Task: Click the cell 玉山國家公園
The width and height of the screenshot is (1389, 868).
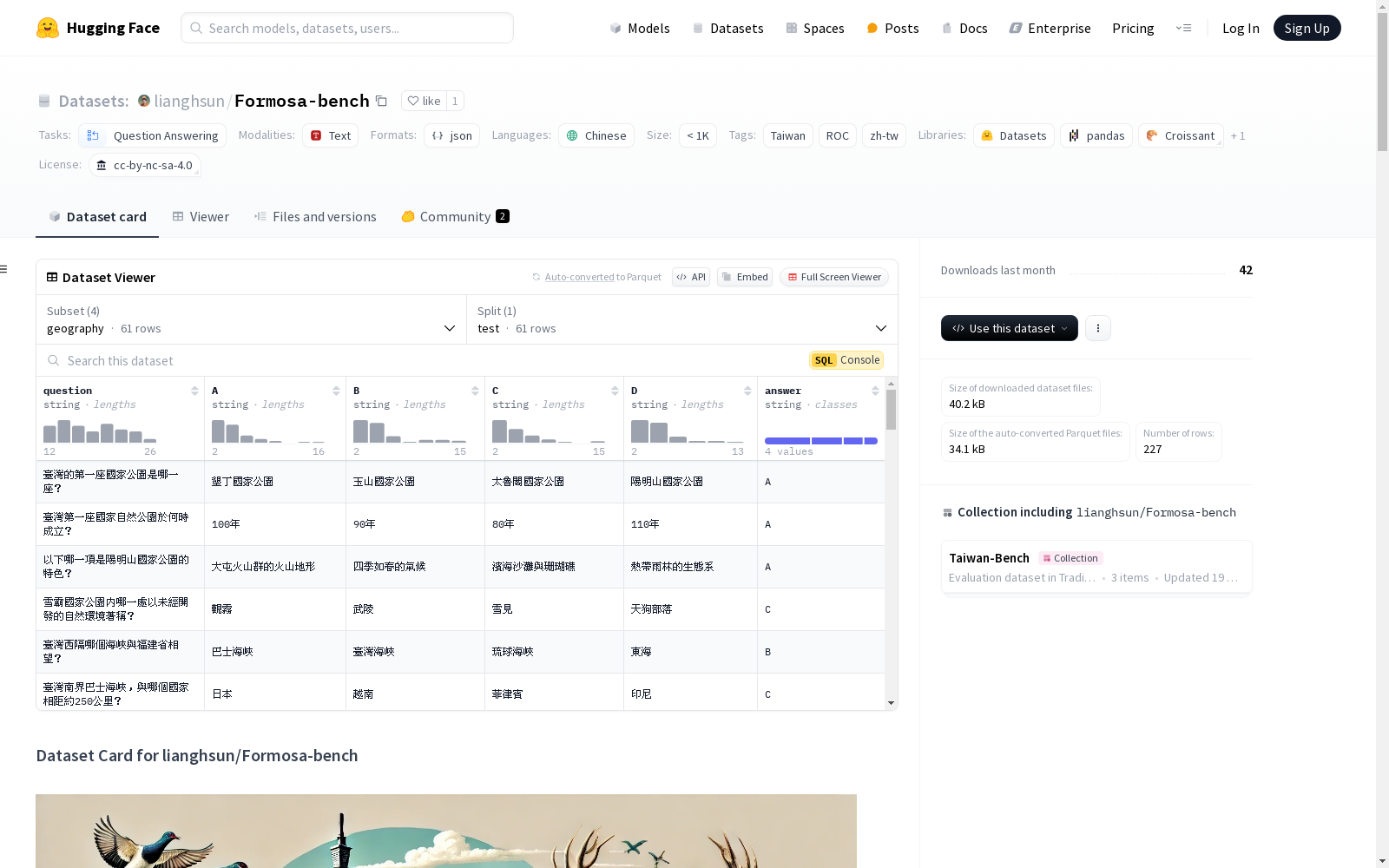Action: (415, 482)
